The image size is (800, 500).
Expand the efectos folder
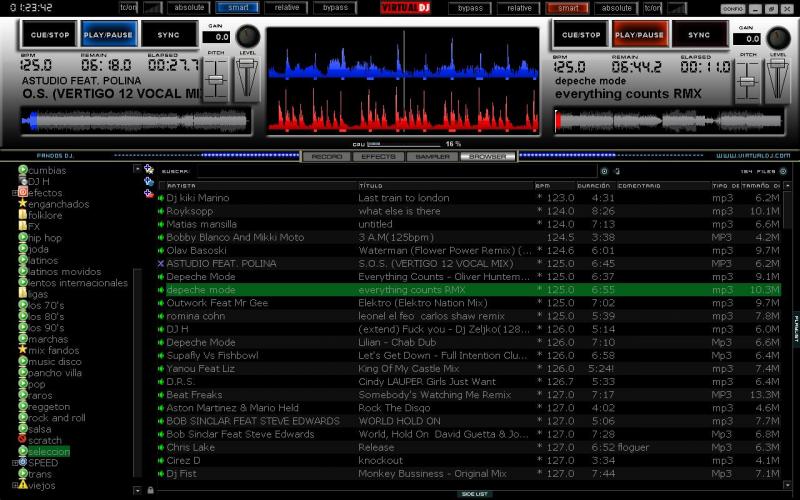(x=14, y=193)
